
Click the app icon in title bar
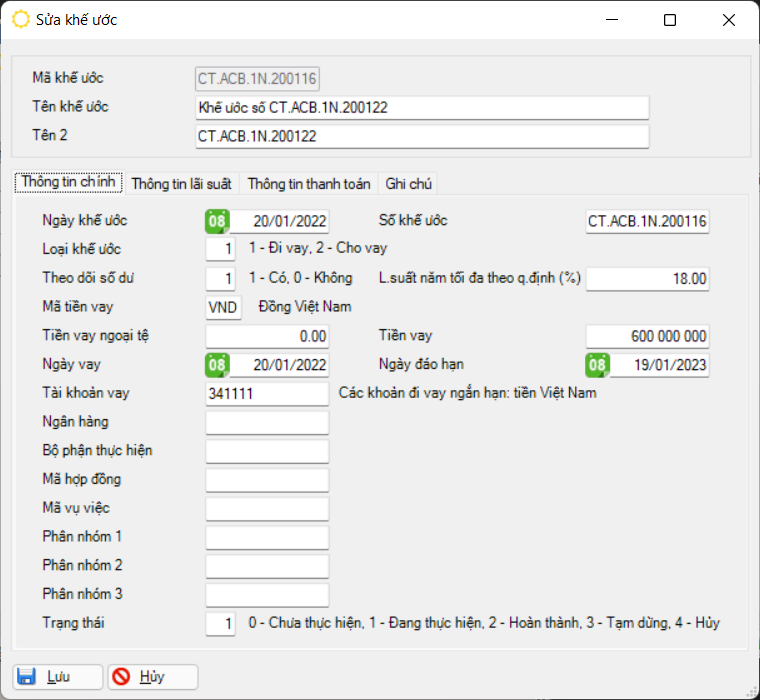[x=20, y=20]
